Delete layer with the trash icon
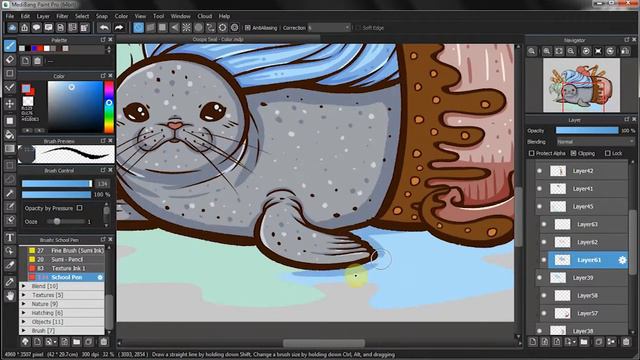The width and height of the screenshot is (640, 360). pyautogui.click(x=626, y=342)
